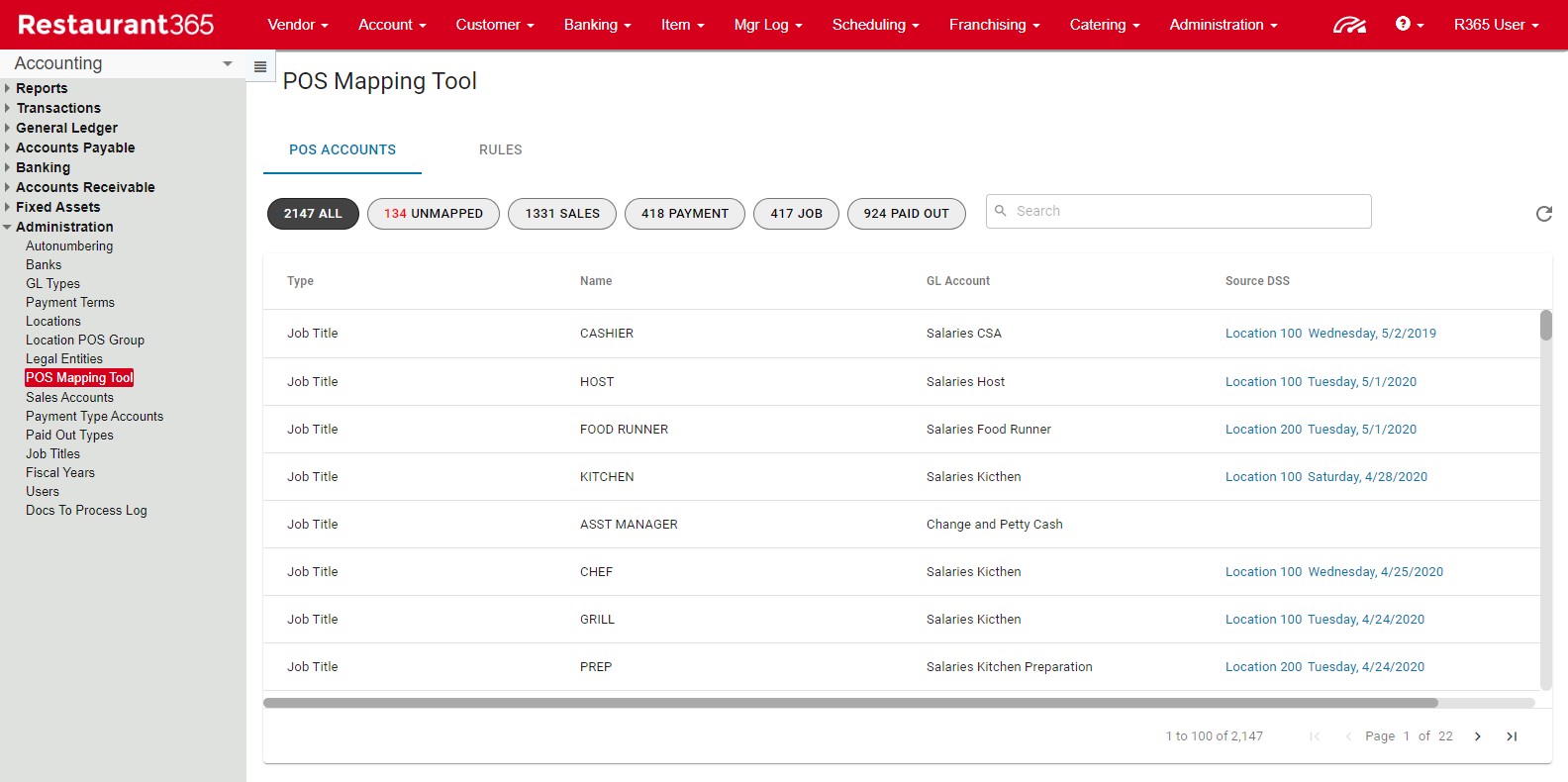Click the Restaurant365 logo

tap(116, 25)
